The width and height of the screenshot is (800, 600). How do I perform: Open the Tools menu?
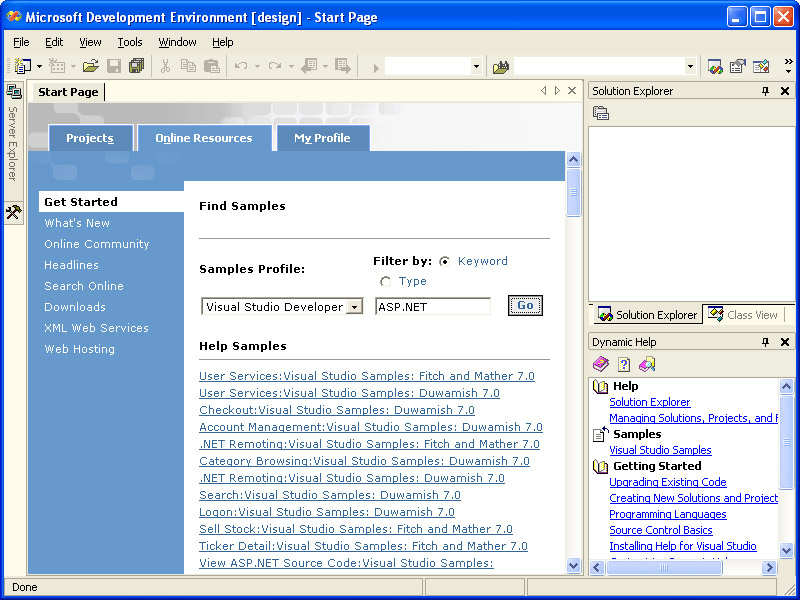click(x=130, y=42)
